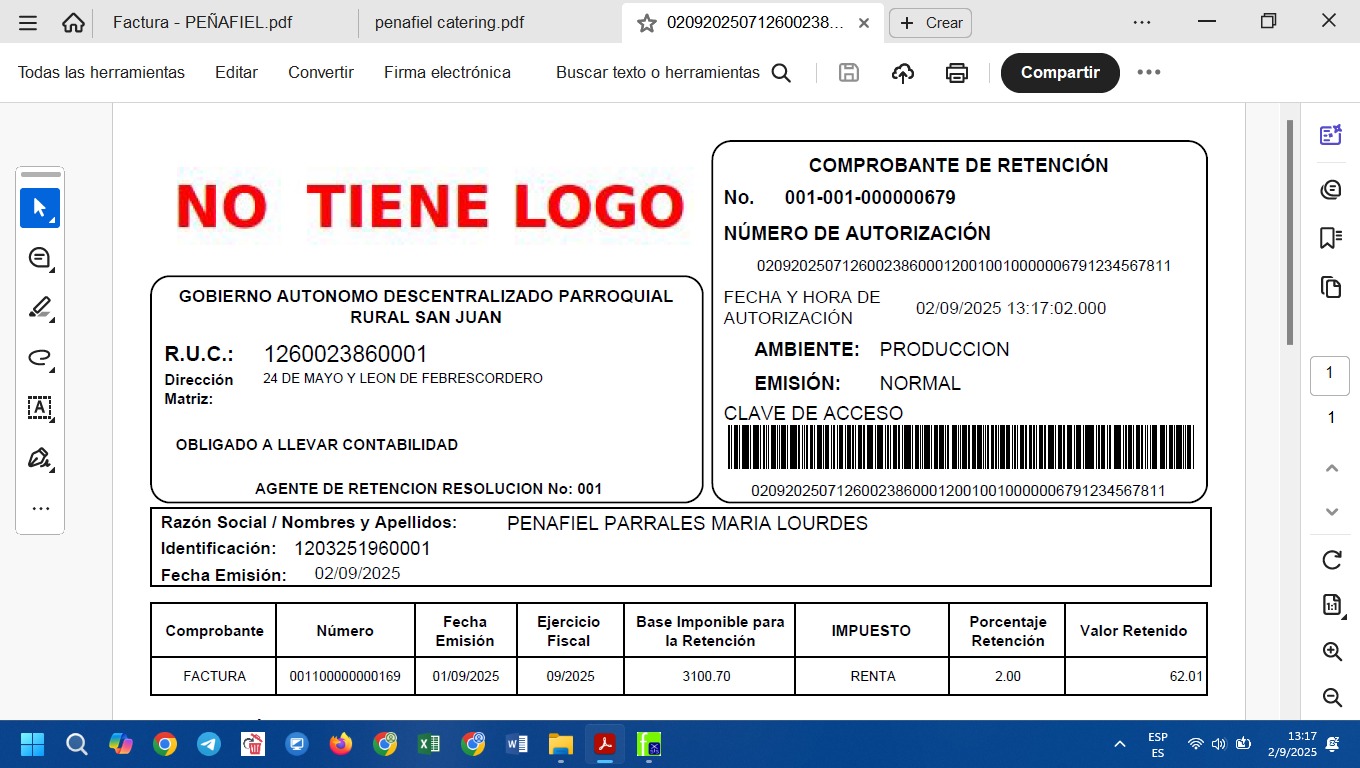Open the comment tool in left toolbar
The height and width of the screenshot is (768, 1360).
tap(40, 258)
